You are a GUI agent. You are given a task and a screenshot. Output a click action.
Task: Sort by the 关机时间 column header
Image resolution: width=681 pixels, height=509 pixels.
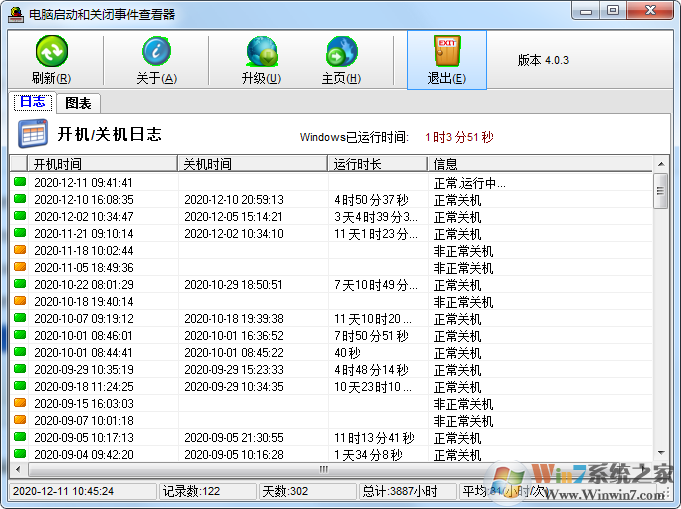coord(250,164)
